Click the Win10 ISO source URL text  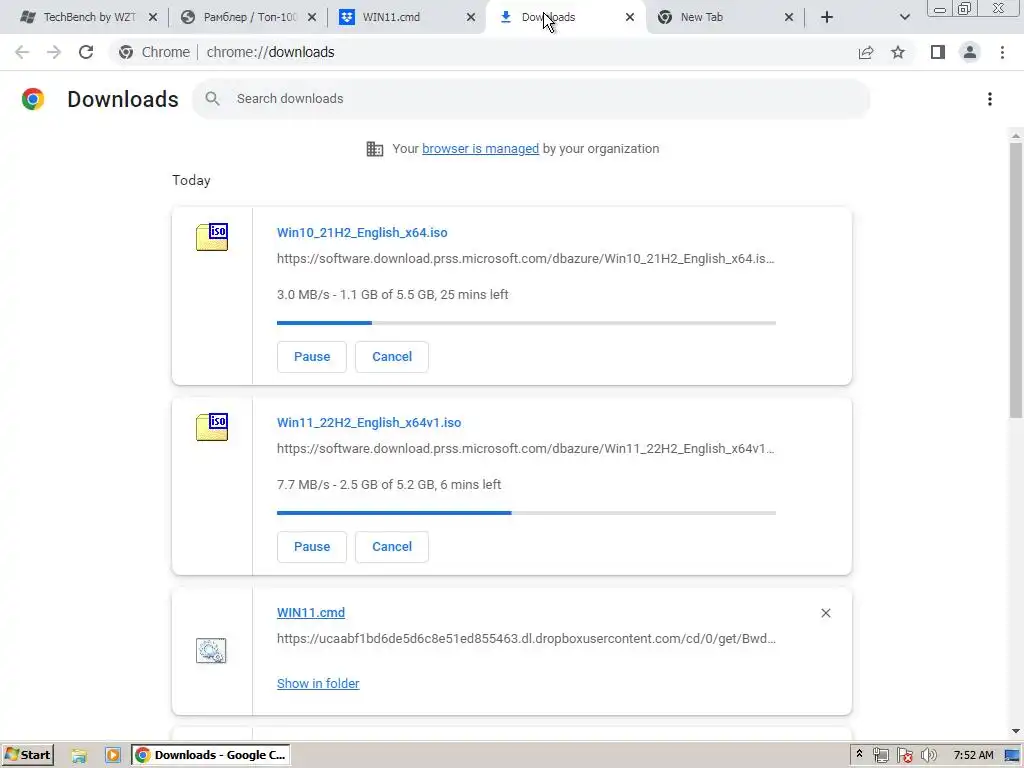[526, 259]
